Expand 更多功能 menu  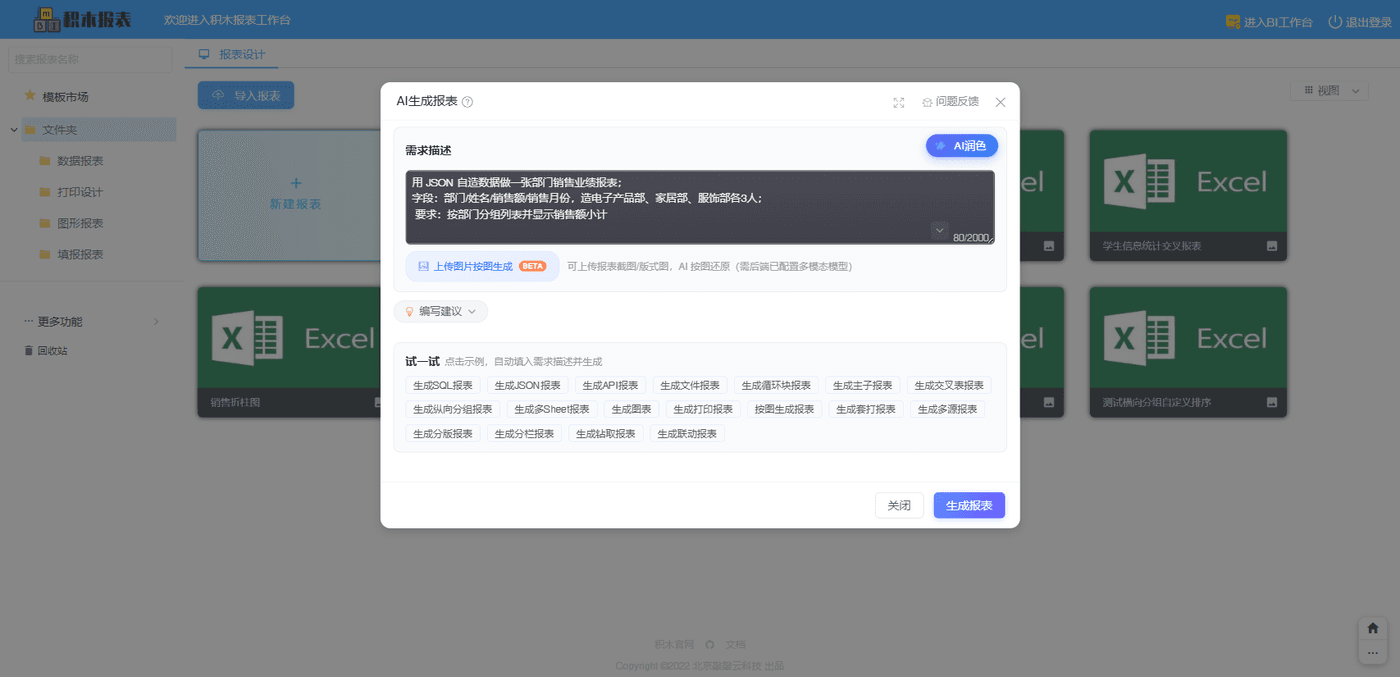pos(92,321)
